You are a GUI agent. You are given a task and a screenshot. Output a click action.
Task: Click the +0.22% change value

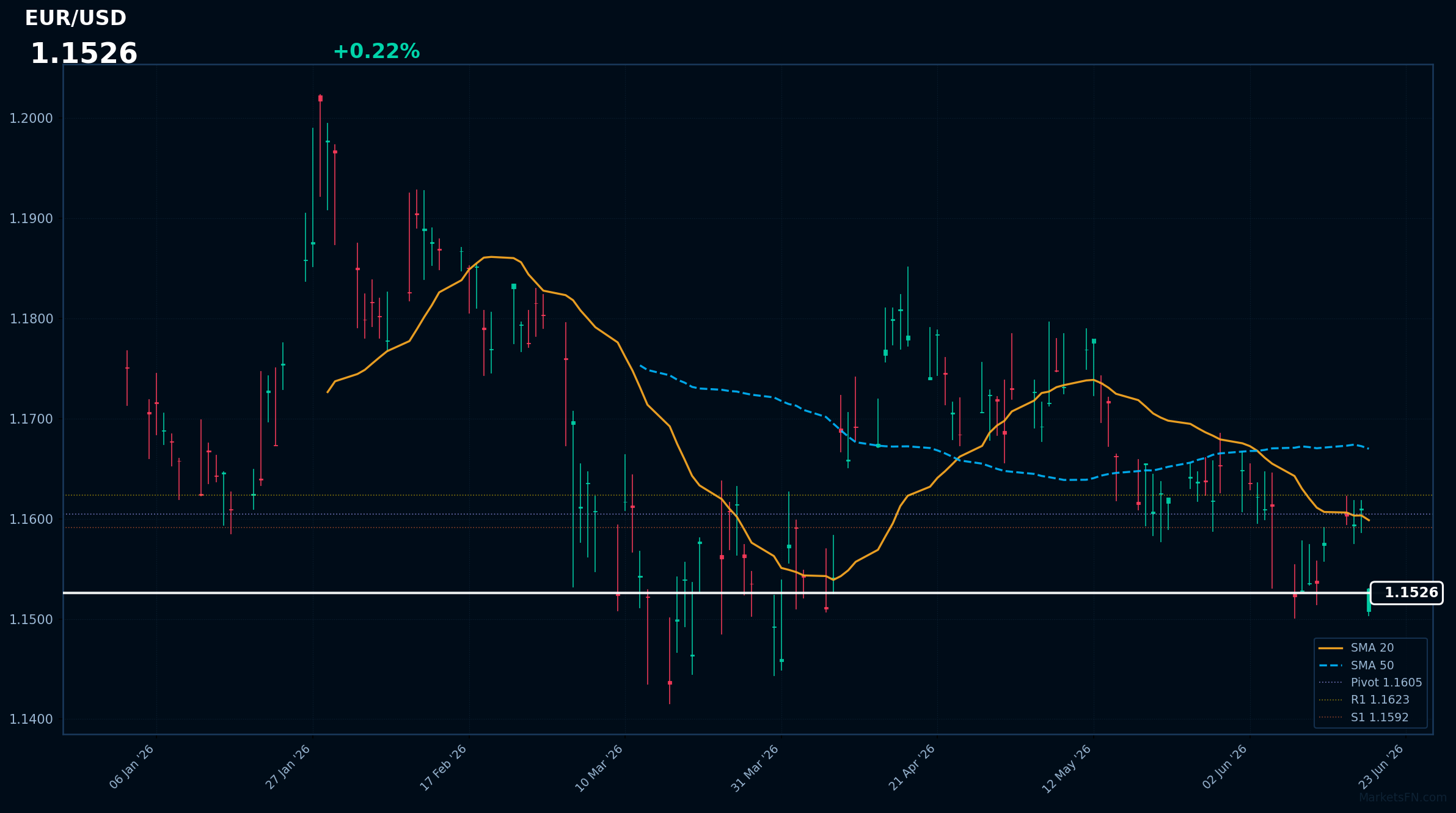pyautogui.click(x=376, y=51)
